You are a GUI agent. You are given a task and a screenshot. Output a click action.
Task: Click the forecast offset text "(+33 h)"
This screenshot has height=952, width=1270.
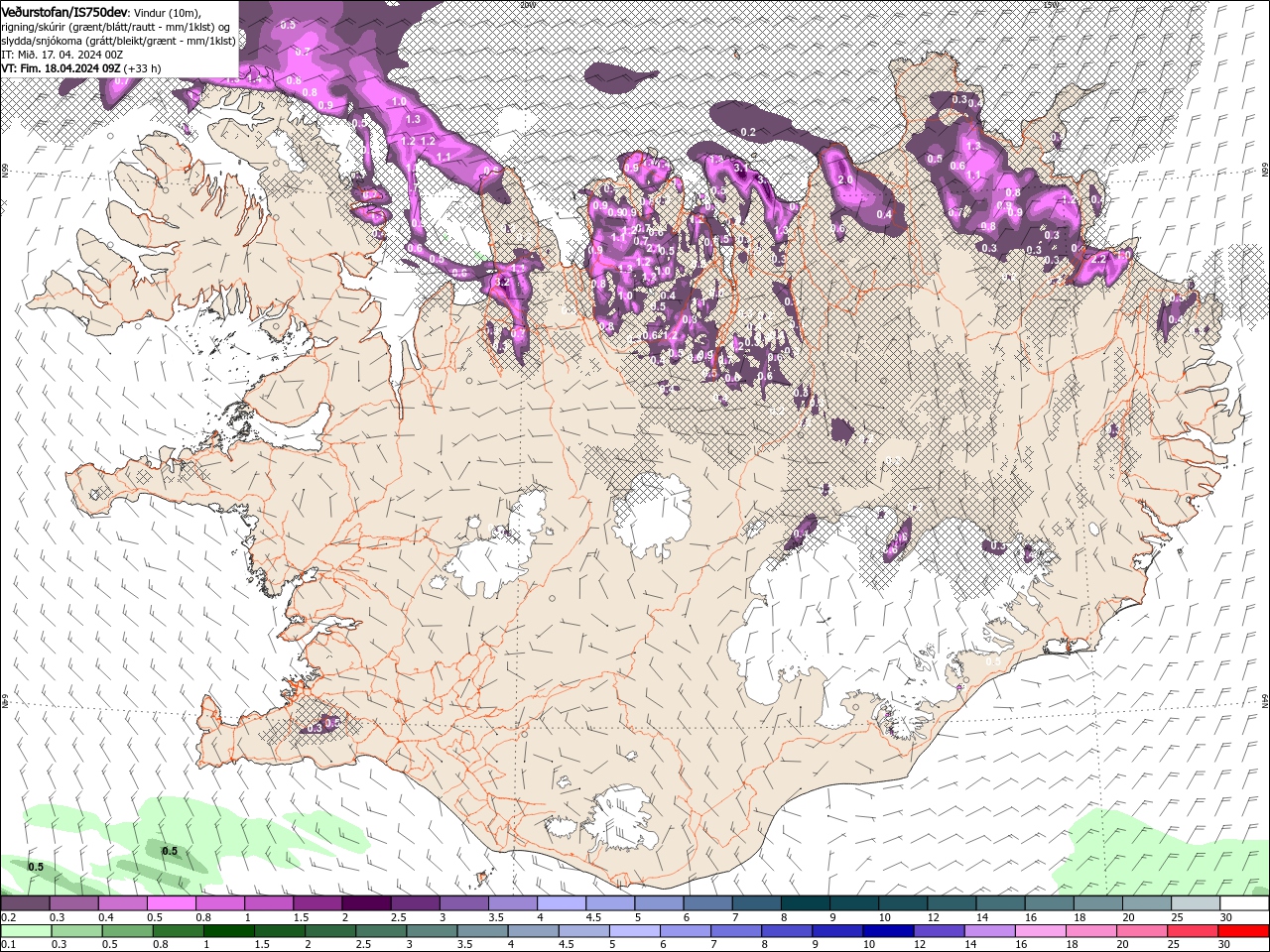[143, 68]
